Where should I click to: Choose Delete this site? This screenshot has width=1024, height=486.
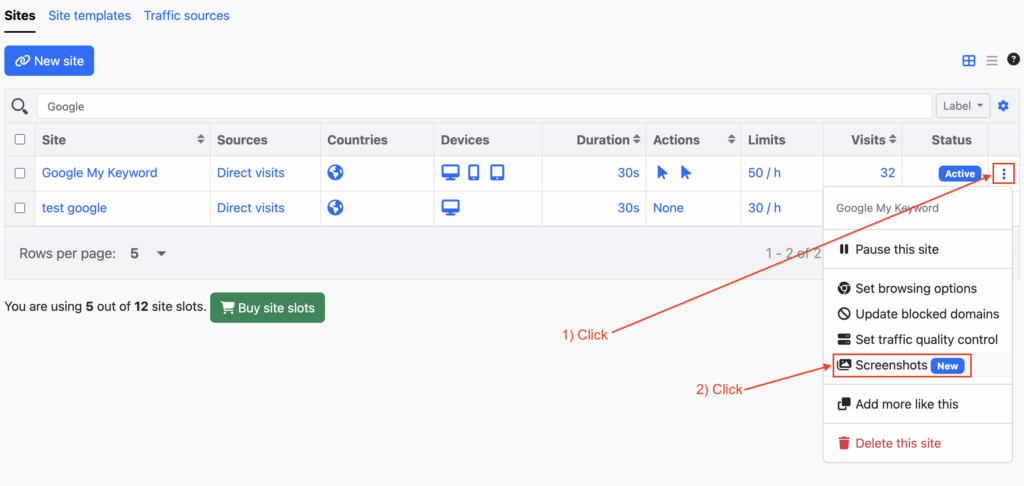pyautogui.click(x=889, y=443)
